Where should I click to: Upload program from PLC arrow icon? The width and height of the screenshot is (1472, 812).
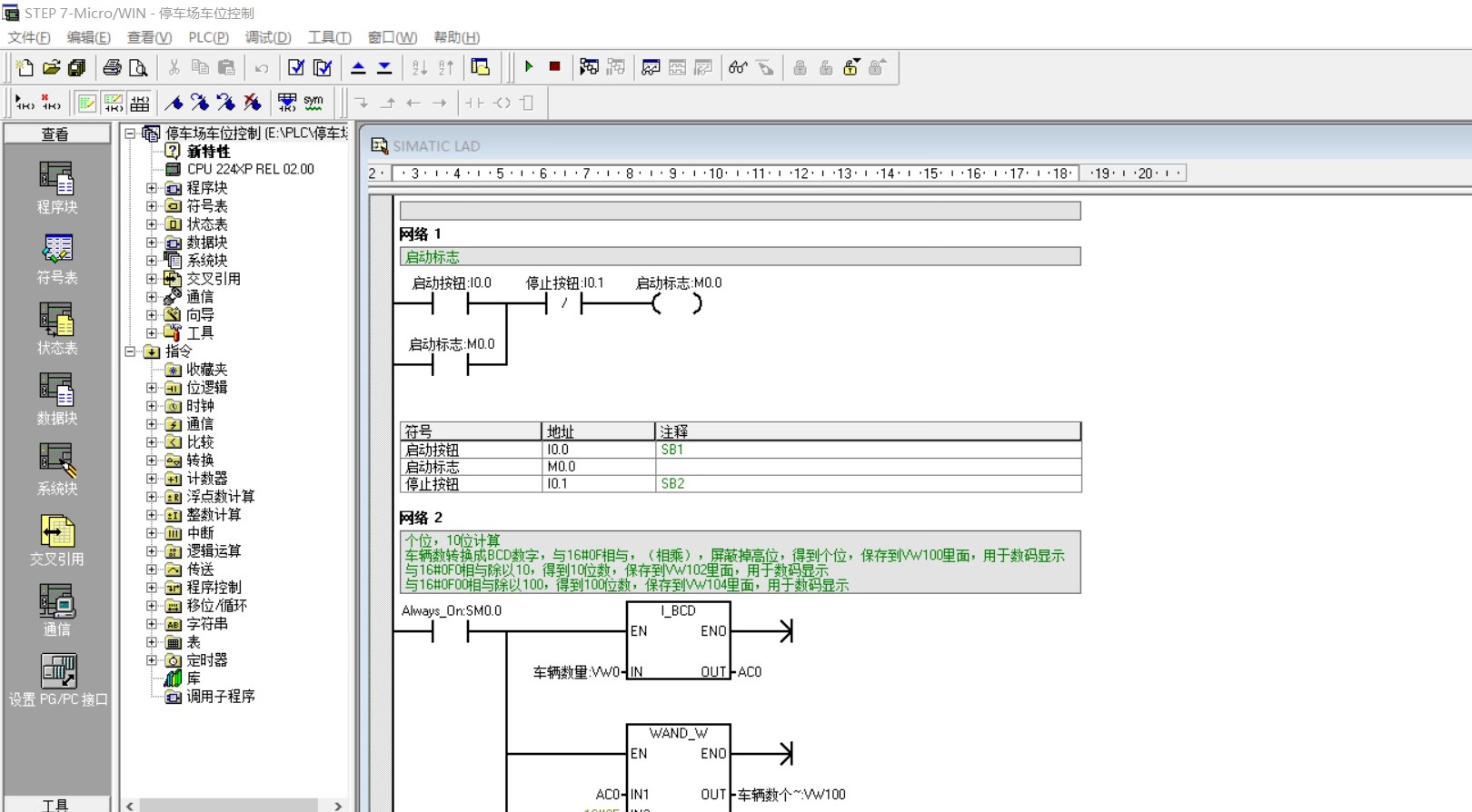[358, 67]
